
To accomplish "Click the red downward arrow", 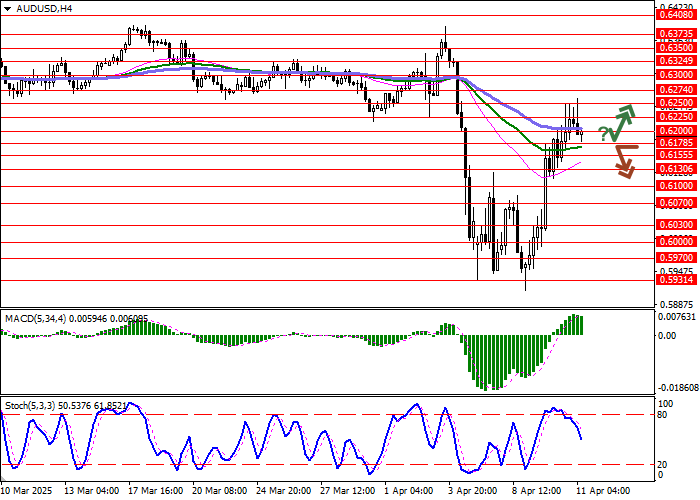I will click(x=624, y=162).
